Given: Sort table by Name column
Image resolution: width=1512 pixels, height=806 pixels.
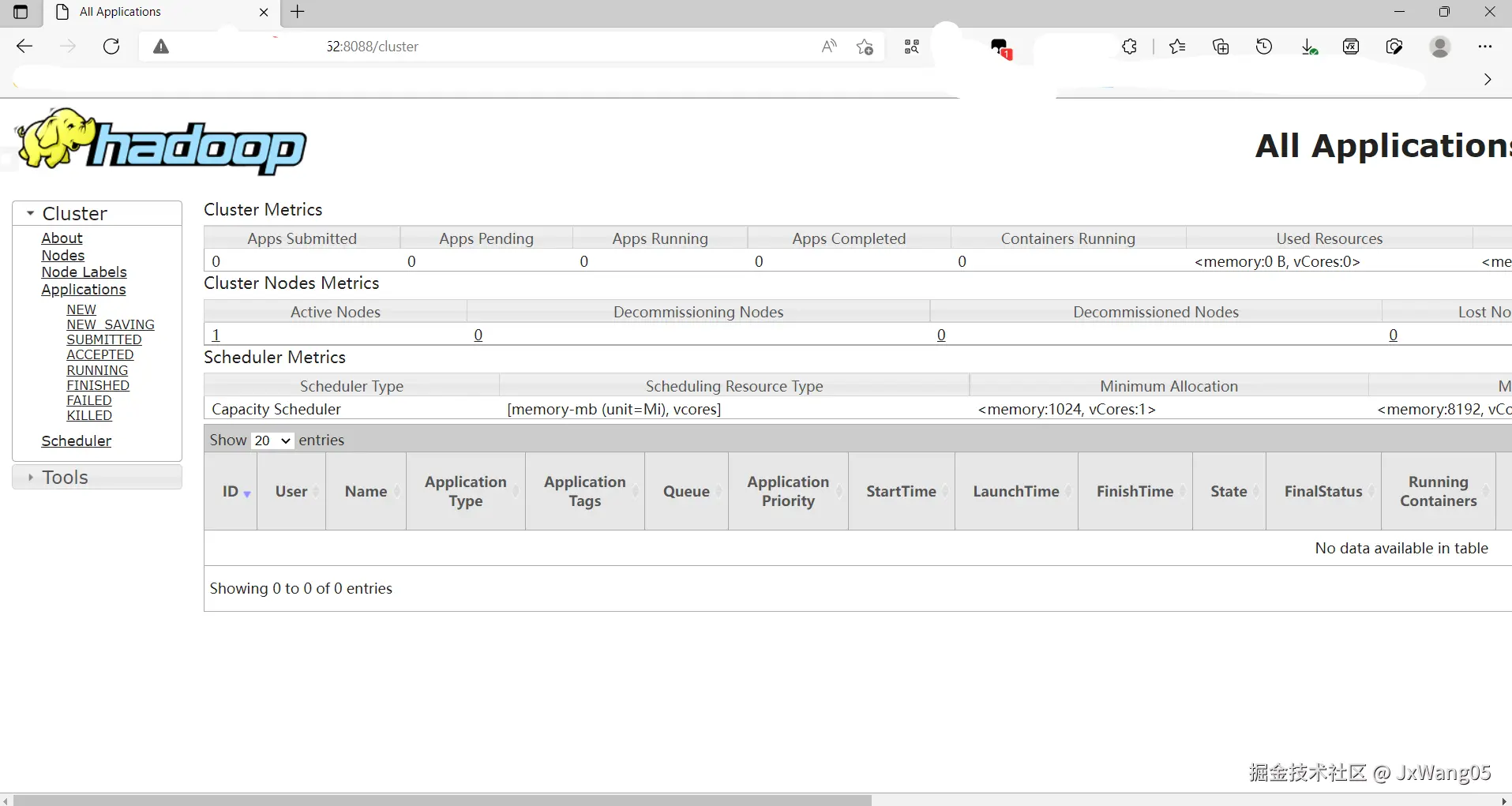Looking at the screenshot, I should [366, 491].
